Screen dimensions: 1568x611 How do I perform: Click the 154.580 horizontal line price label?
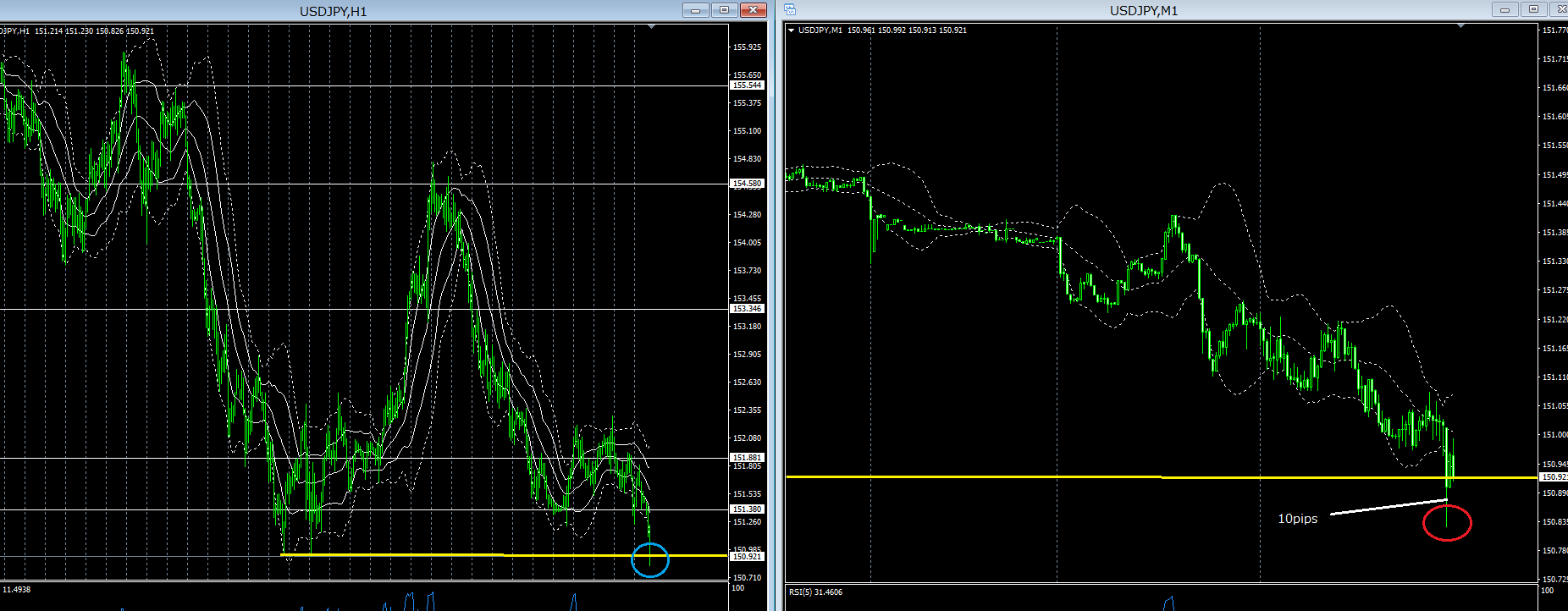point(747,184)
